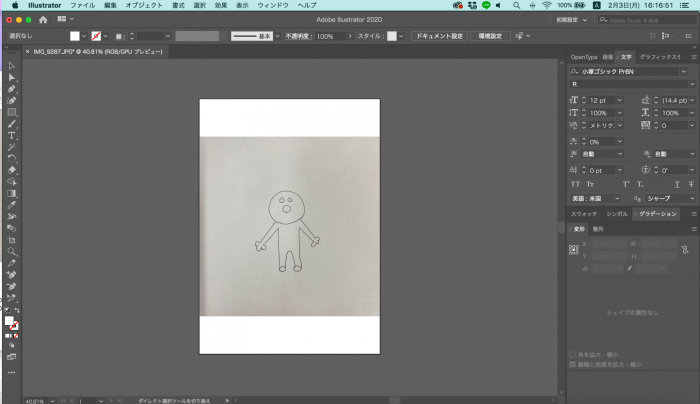Click the opacity 100% input field
This screenshot has width=700, height=404.
[x=328, y=35]
